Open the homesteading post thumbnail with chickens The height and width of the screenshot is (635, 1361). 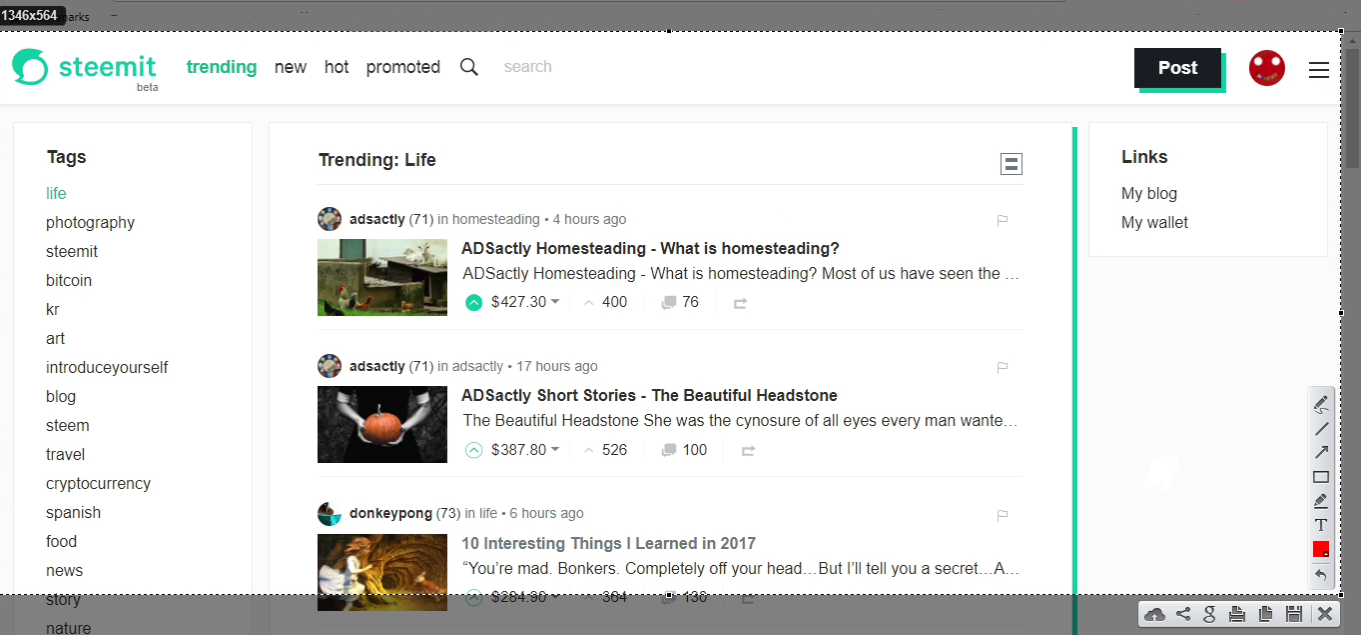(382, 277)
